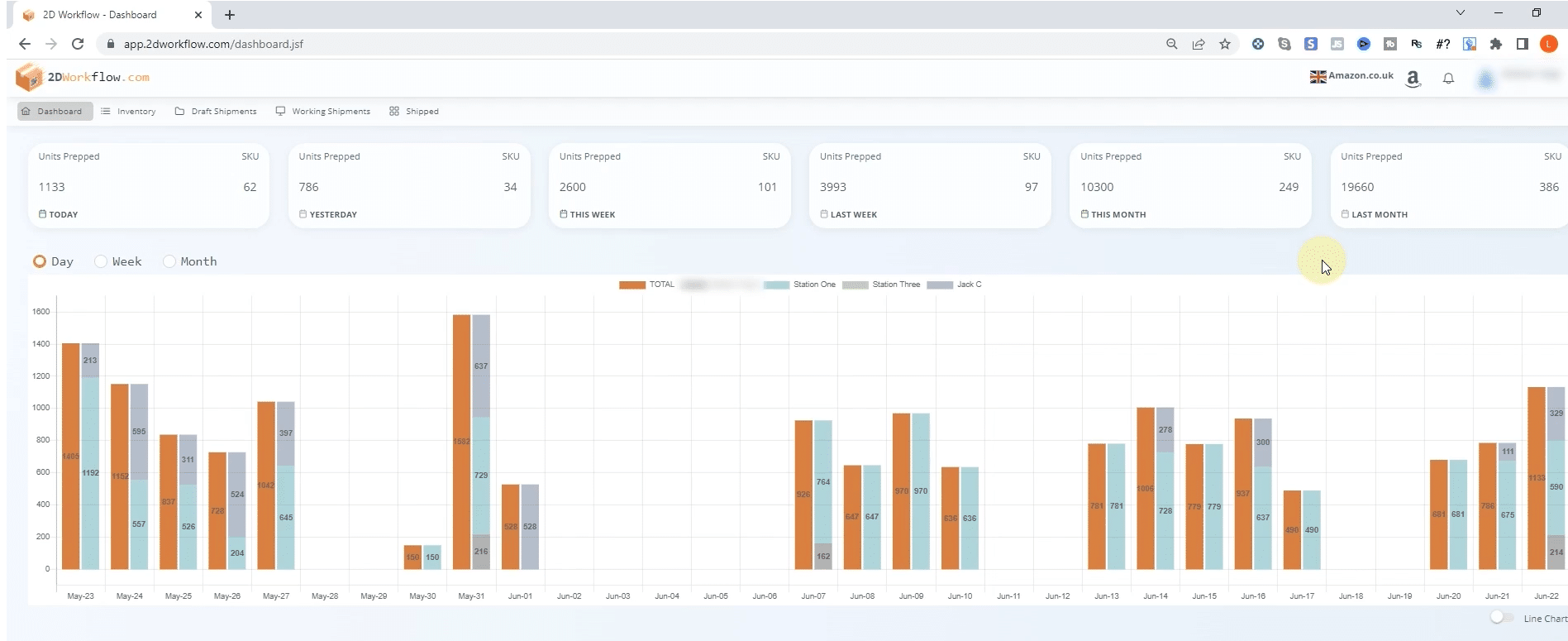Open the Working Shipments tab
Viewport: 1568px width, 641px height.
coord(323,111)
